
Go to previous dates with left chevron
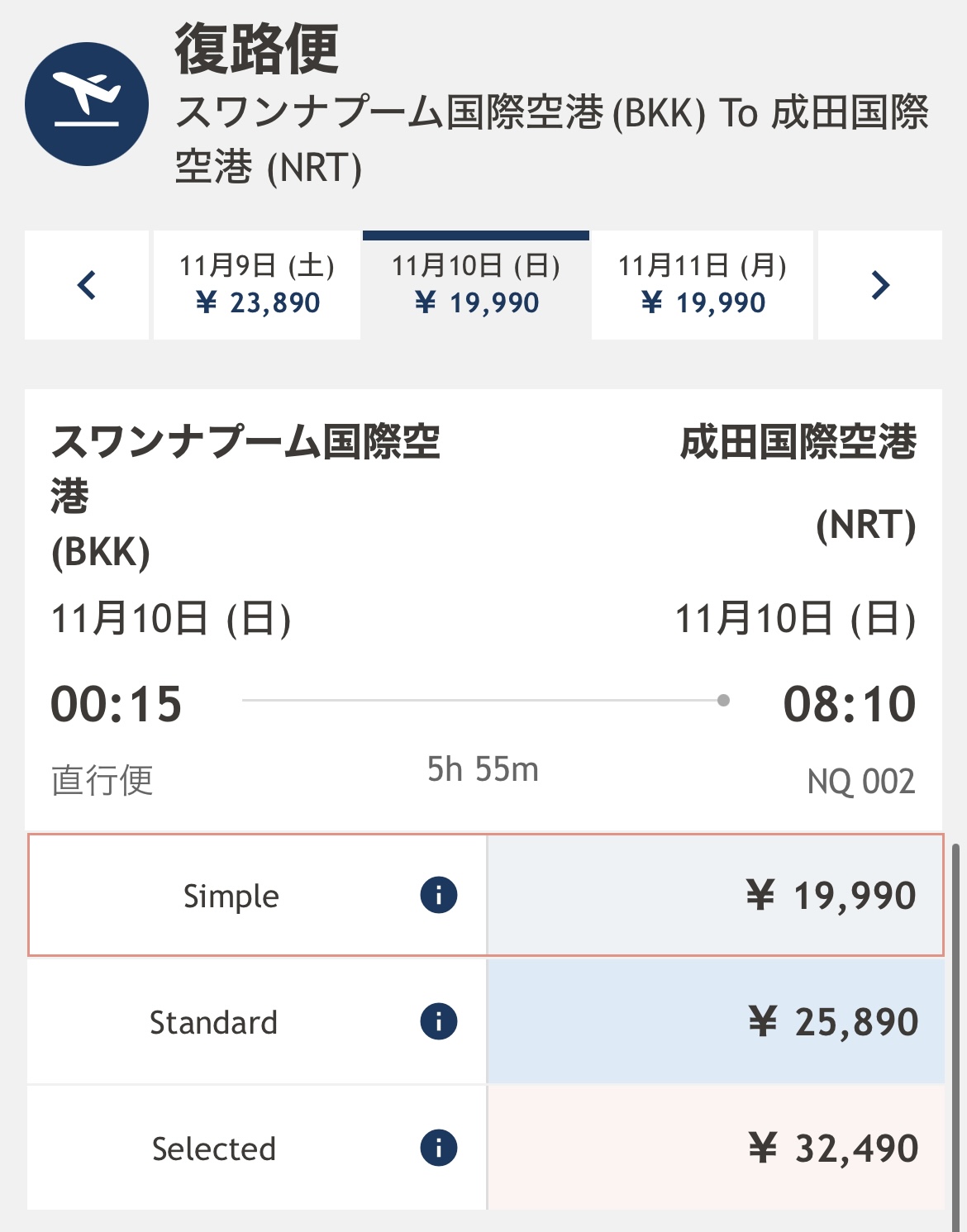click(x=87, y=285)
